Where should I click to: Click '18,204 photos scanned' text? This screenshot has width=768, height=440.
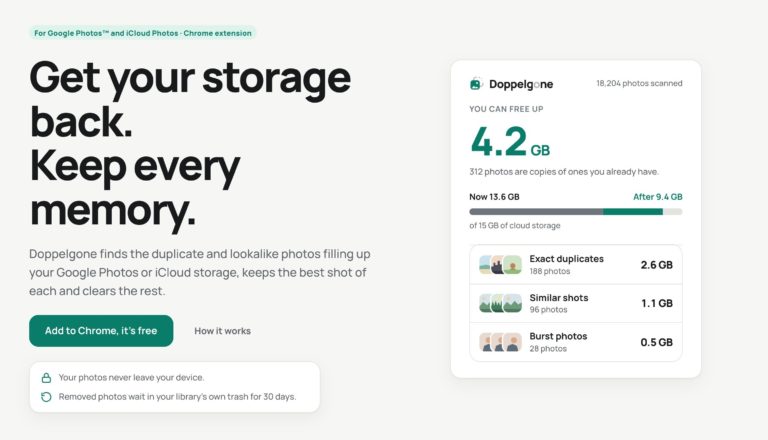(x=639, y=83)
